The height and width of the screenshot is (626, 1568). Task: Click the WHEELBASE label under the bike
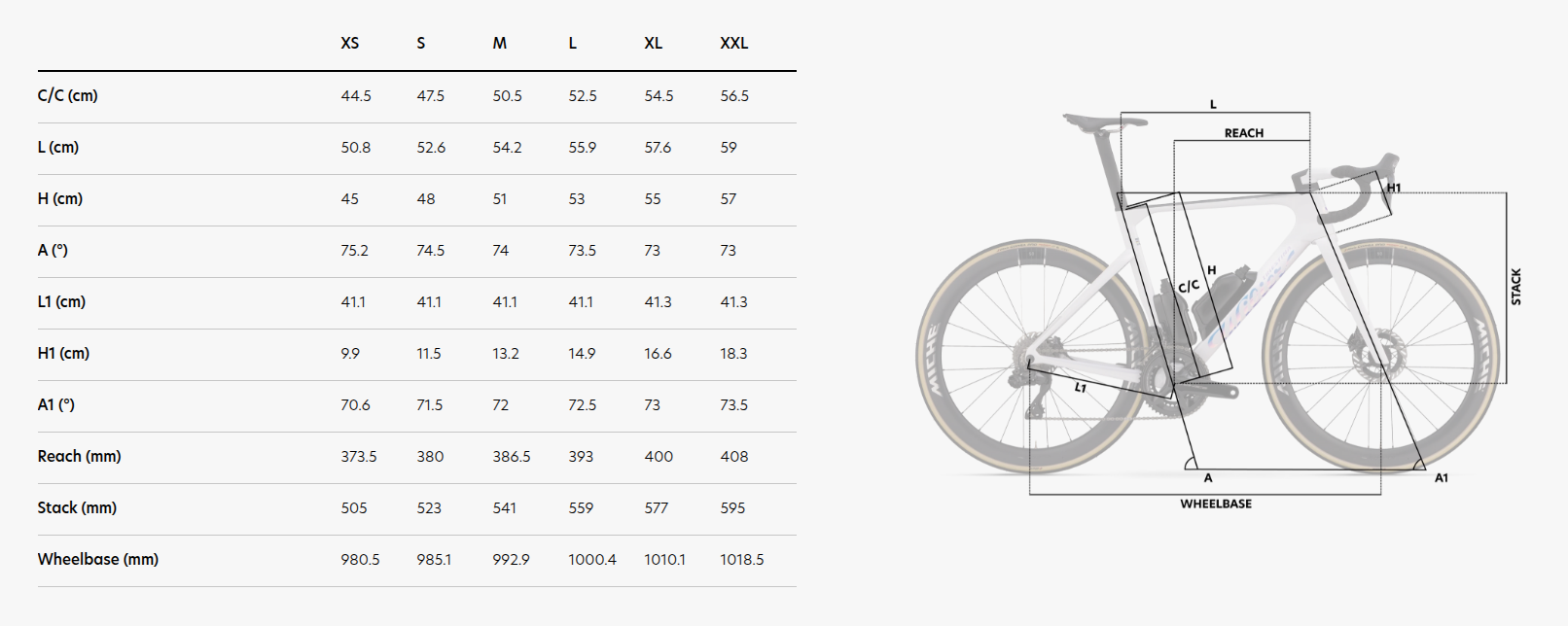(1216, 504)
